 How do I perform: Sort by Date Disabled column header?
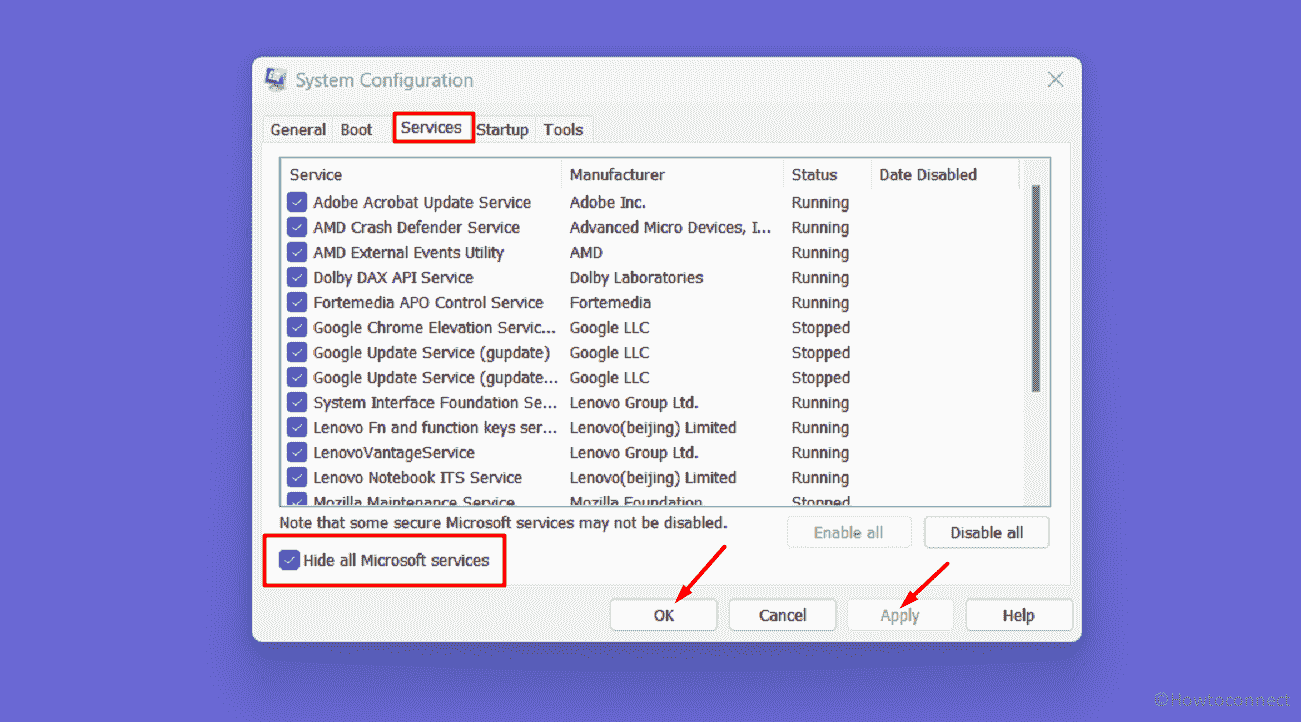pyautogui.click(x=945, y=174)
